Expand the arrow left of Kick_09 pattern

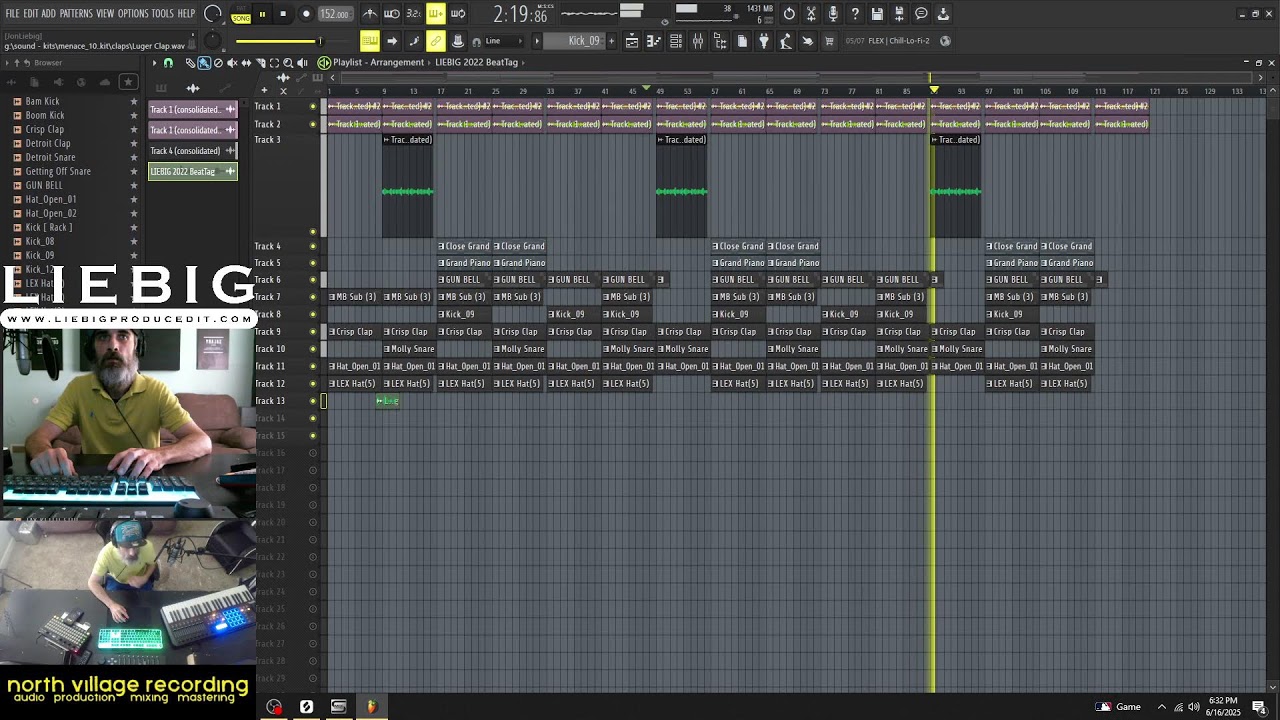[x=537, y=41]
